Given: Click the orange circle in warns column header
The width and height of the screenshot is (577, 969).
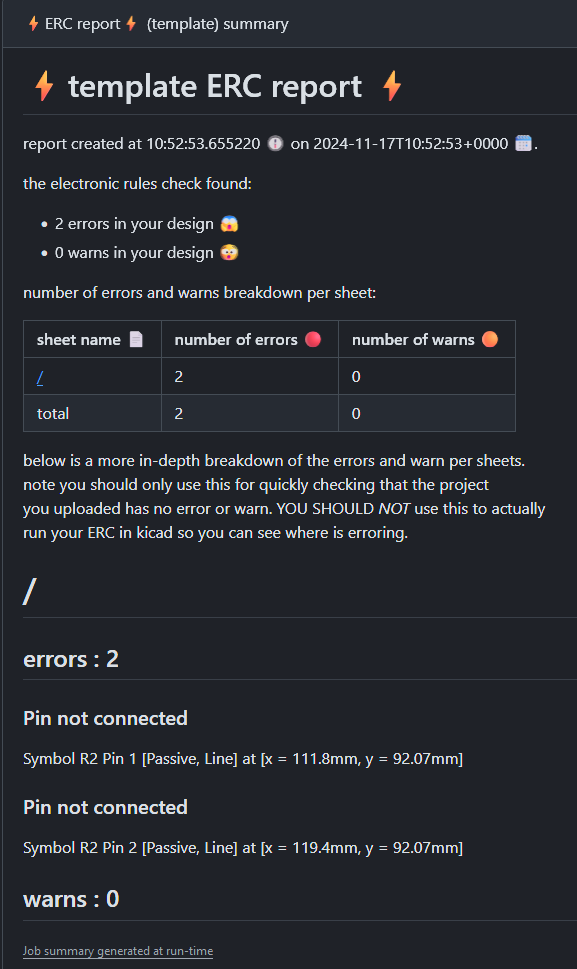Looking at the screenshot, I should 490,339.
